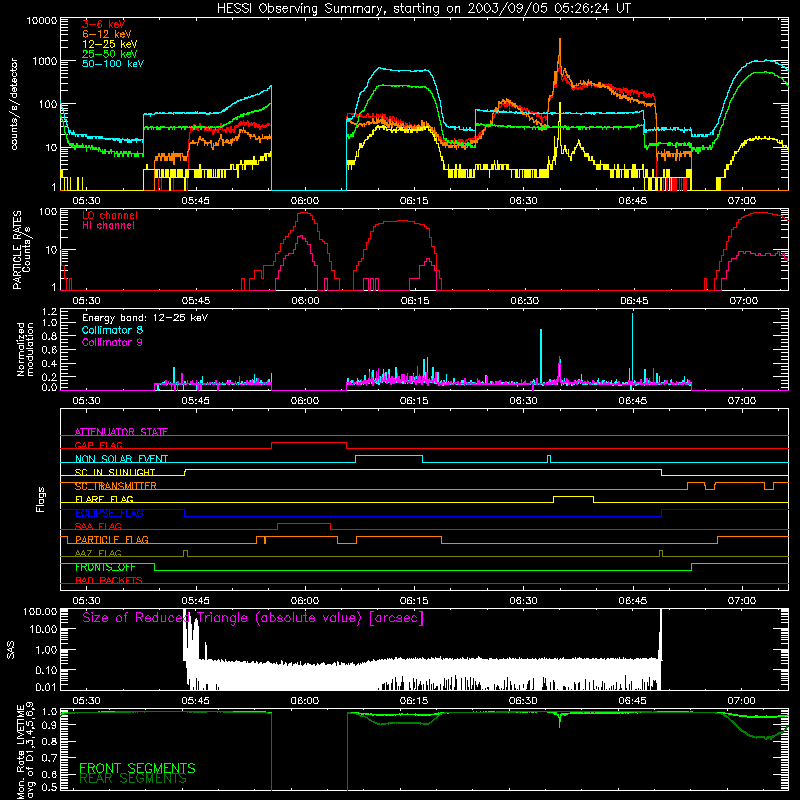Screen dimensions: 800x800
Task: Click the HESSI Observing Summary title
Action: point(423,9)
